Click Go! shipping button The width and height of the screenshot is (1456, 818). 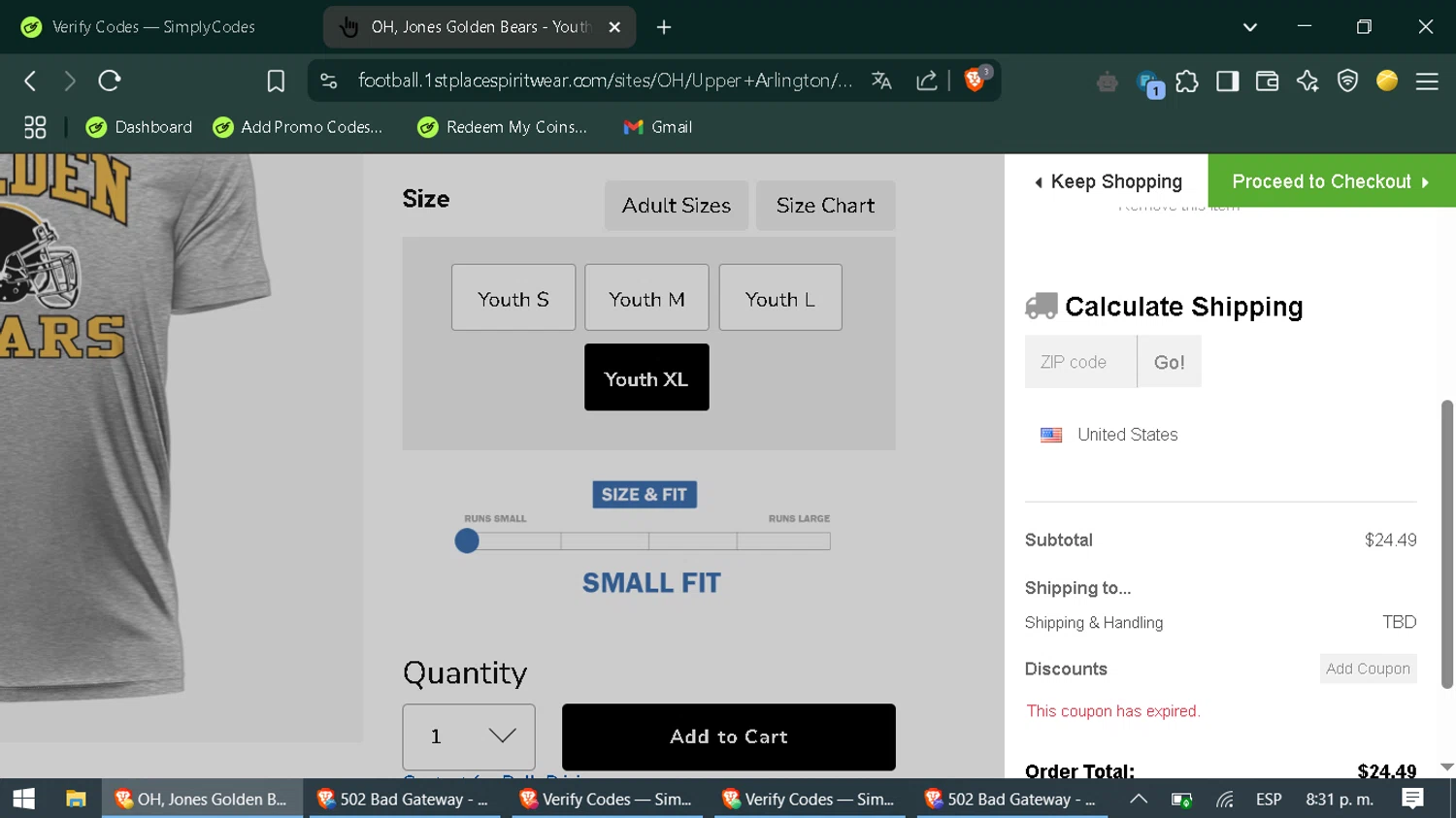[1170, 362]
